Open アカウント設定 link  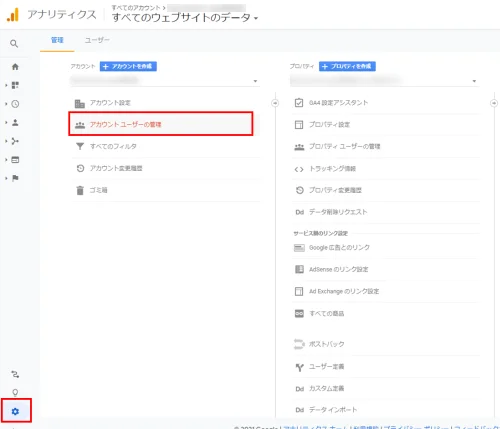click(x=110, y=103)
